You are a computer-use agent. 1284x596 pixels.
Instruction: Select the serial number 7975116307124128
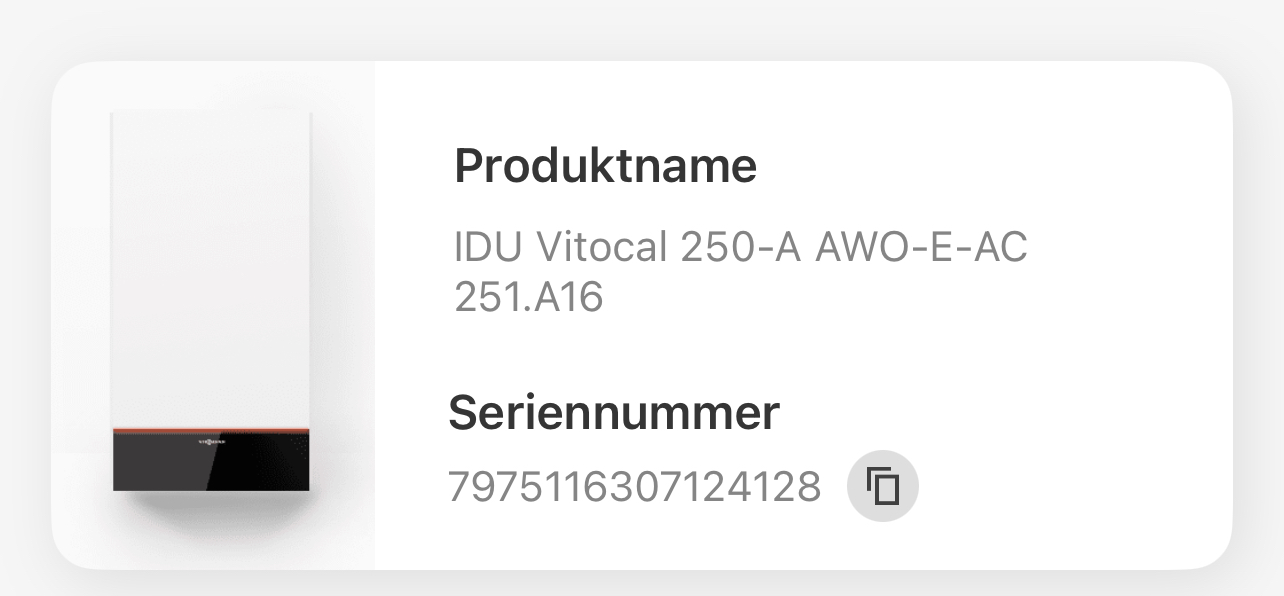634,487
